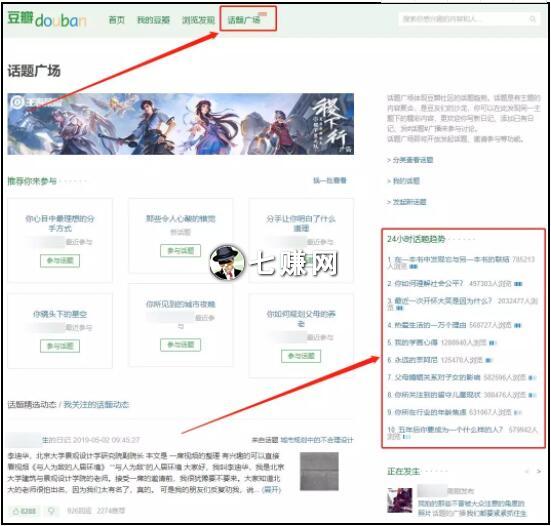Open trending topic 父母婚姻关系对子女的影响
This screenshot has height=526, width=551.
click(x=437, y=377)
